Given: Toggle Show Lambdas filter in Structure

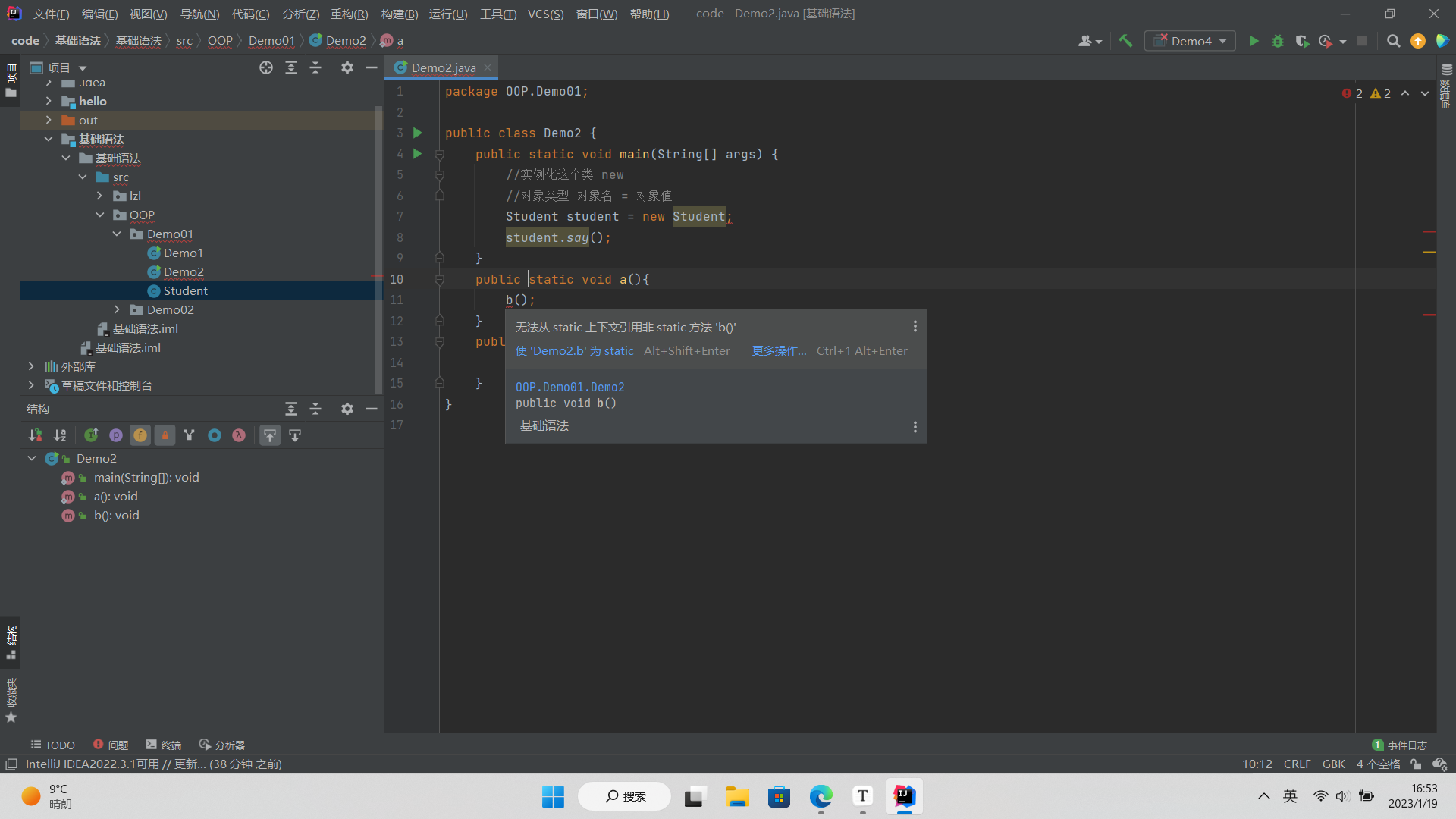Looking at the screenshot, I should pos(239,435).
